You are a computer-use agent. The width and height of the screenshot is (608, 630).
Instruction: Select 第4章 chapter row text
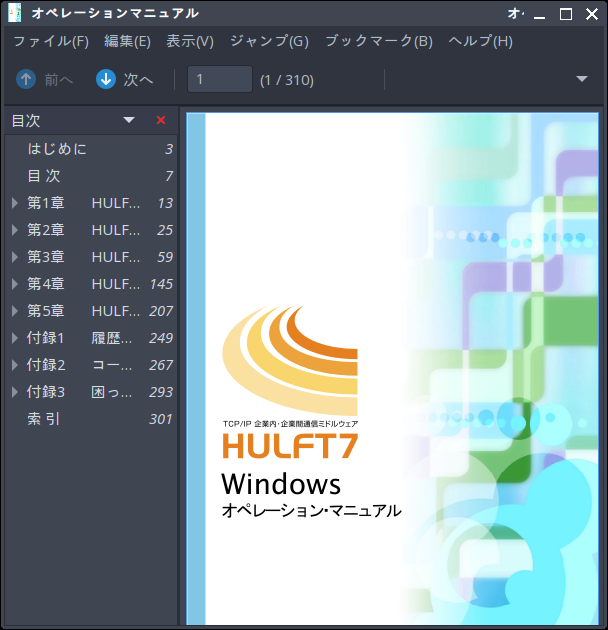(84, 284)
